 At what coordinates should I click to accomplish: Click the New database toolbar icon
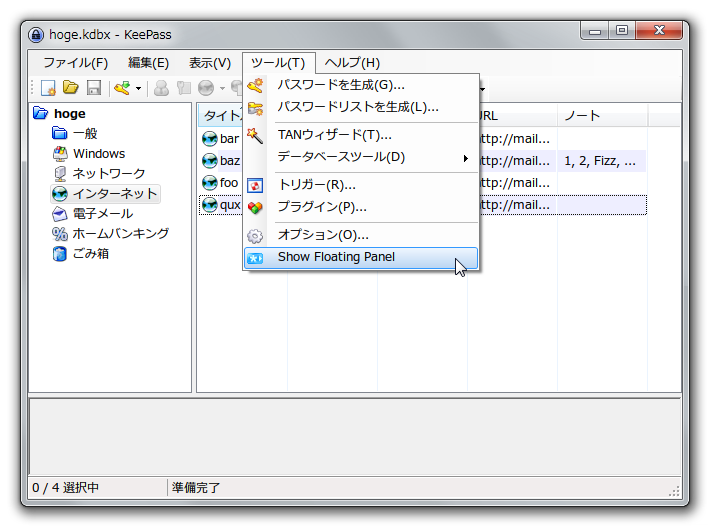[48, 87]
